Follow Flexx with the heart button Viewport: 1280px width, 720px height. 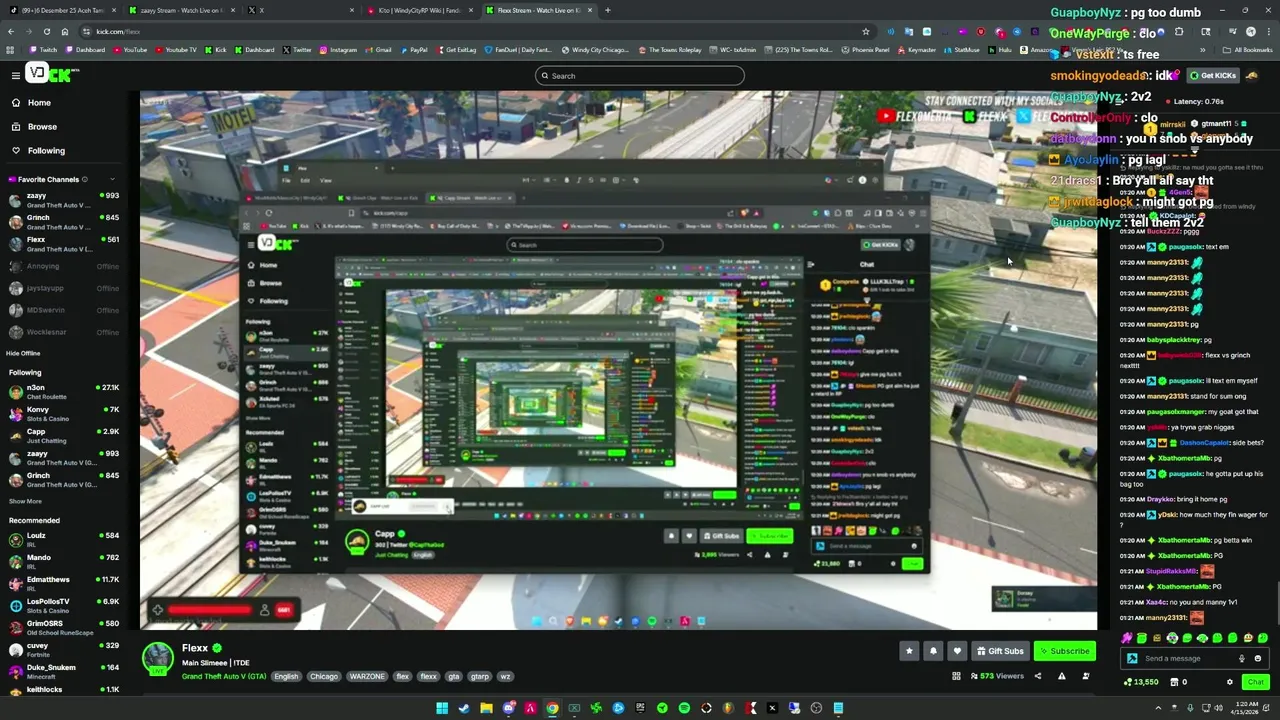coord(957,651)
